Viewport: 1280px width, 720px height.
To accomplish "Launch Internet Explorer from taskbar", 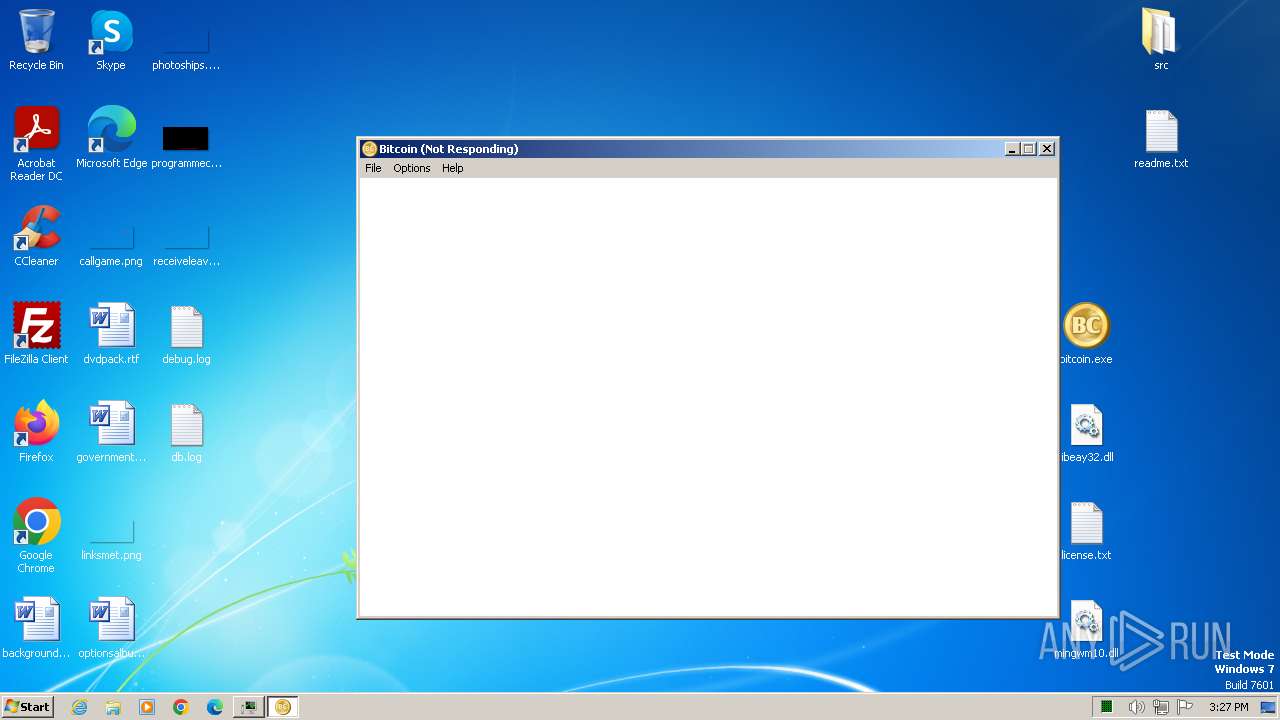I will [x=79, y=707].
